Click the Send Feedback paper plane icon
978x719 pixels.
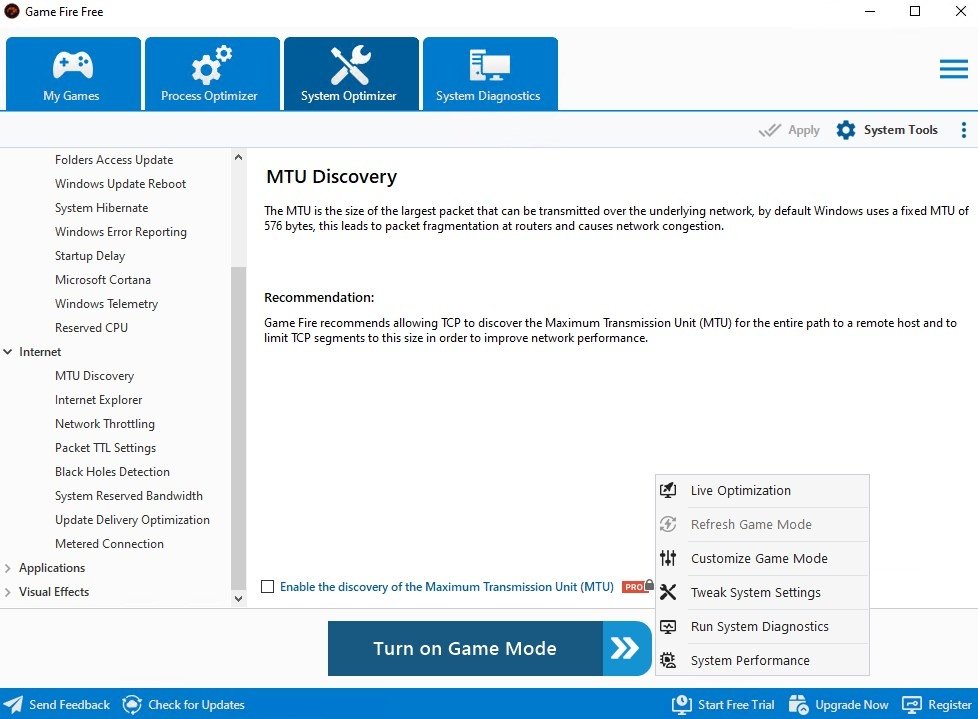pyautogui.click(x=13, y=705)
